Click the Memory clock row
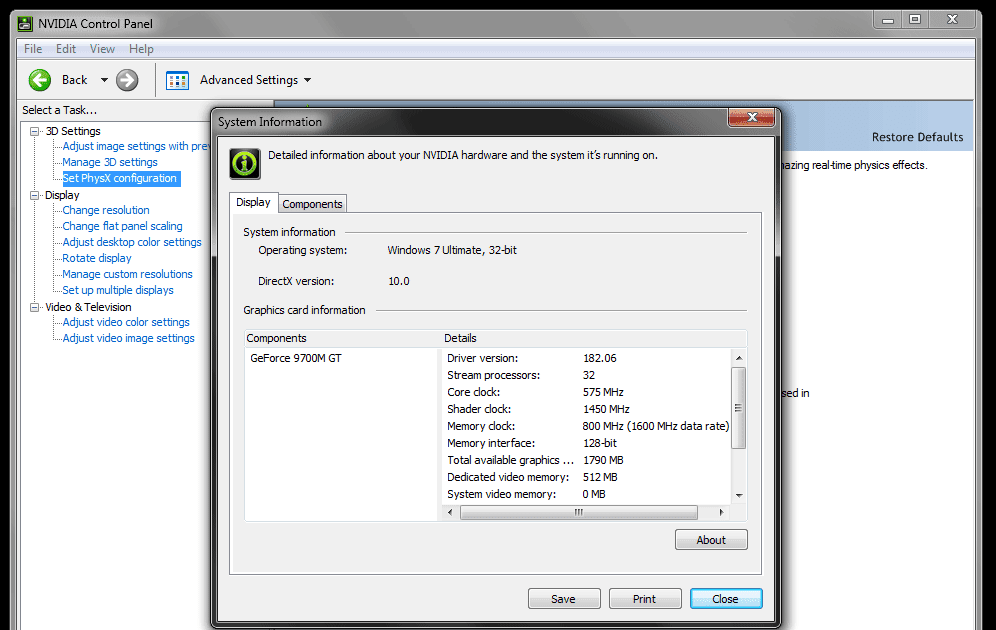This screenshot has height=630, width=996. pos(588,426)
